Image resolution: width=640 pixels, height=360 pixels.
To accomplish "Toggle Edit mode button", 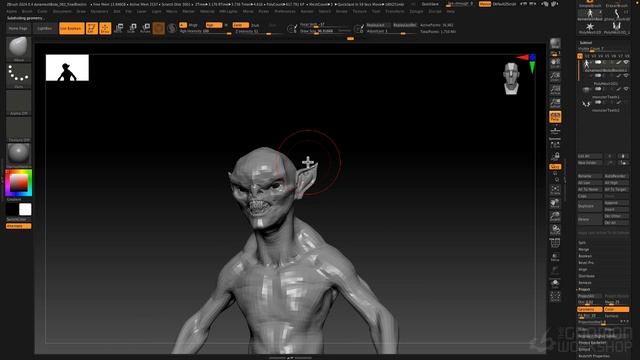I will pyautogui.click(x=92, y=28).
